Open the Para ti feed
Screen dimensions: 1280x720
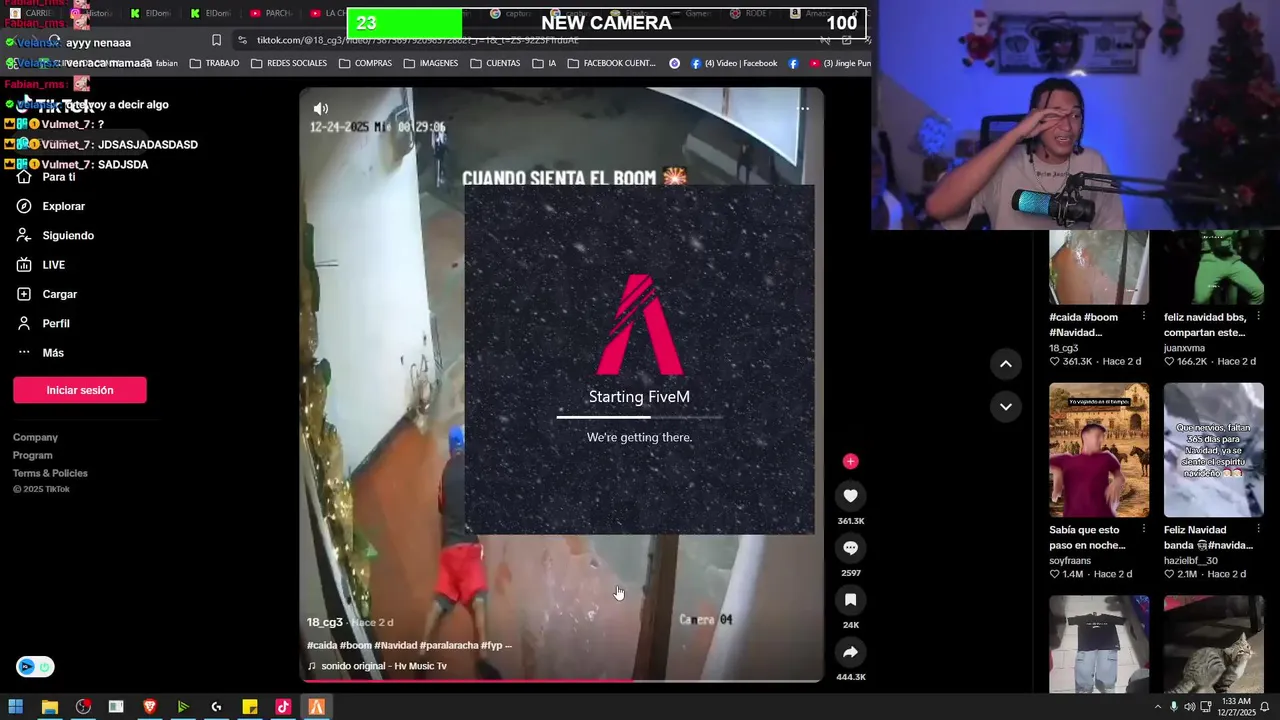[x=47, y=177]
